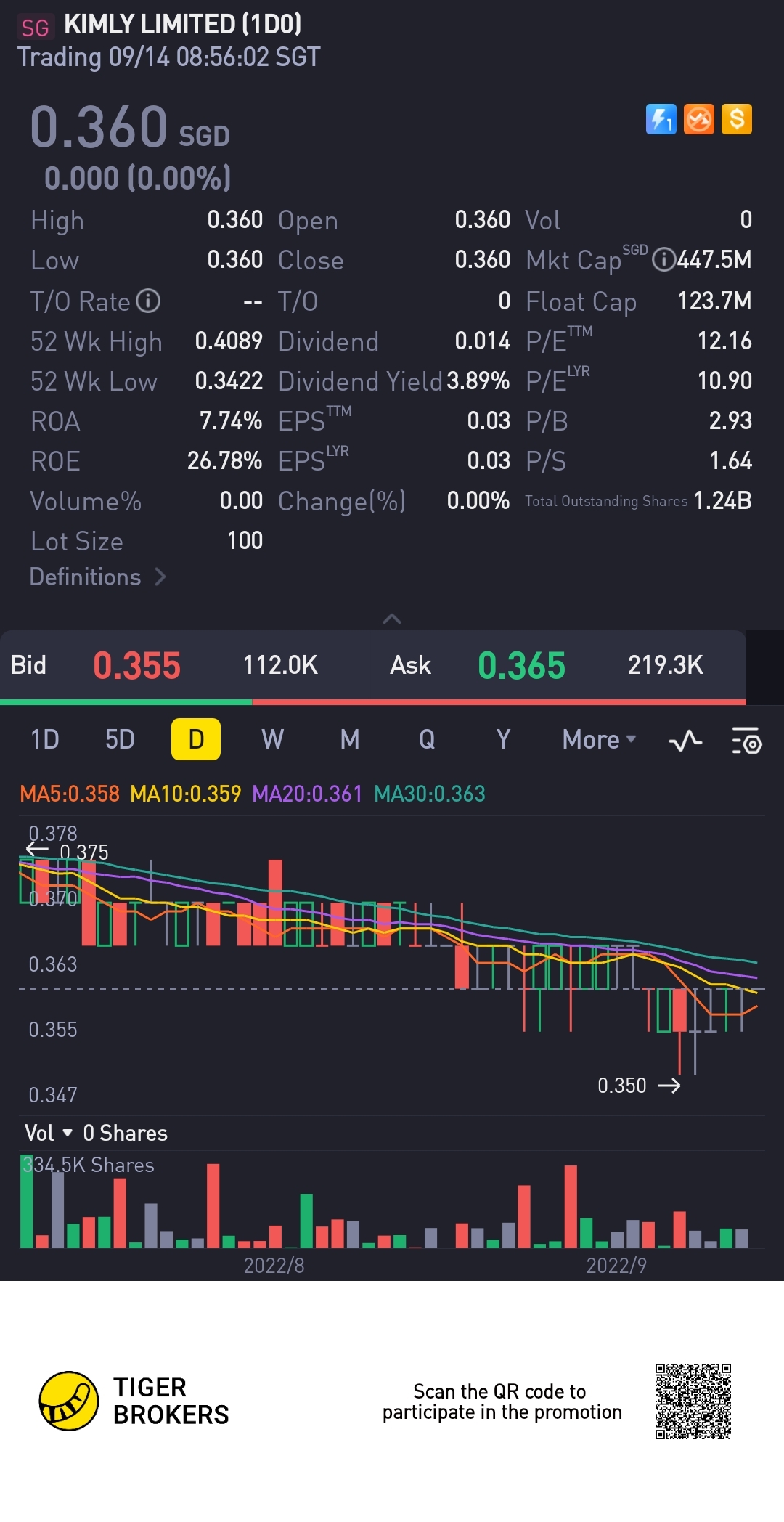Open chart display settings icon

746,741
